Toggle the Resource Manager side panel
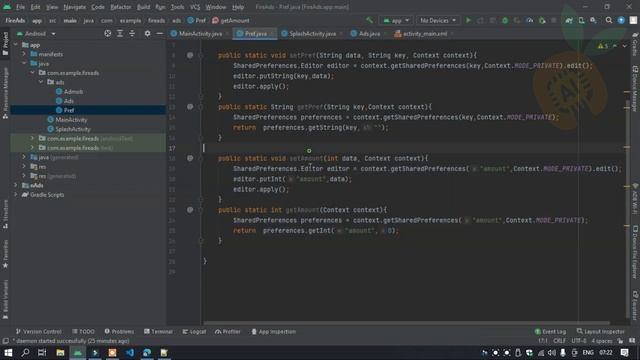This screenshot has height=360, width=640. [x=5, y=93]
